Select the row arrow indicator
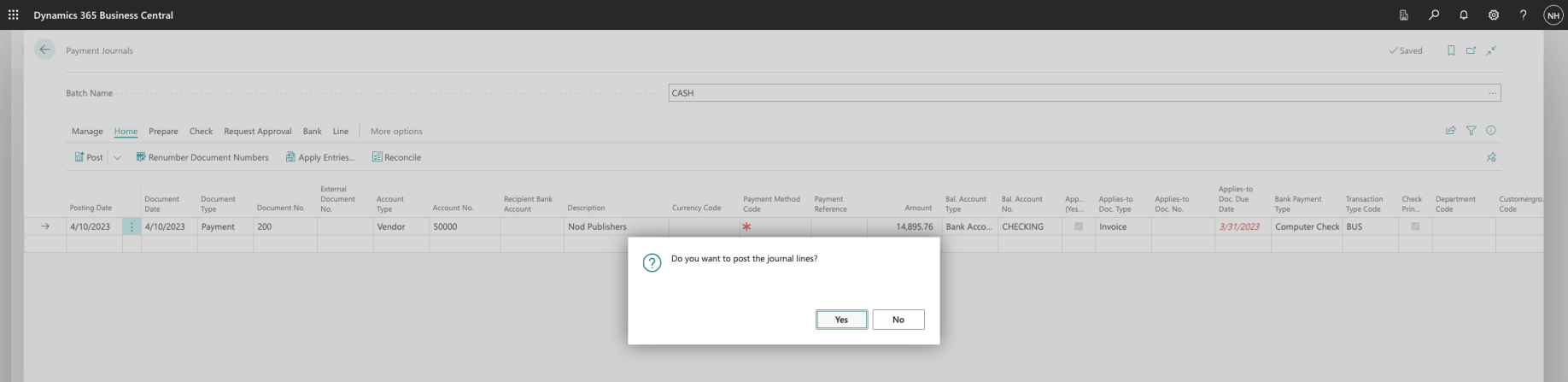Image resolution: width=1568 pixels, height=382 pixels. (45, 226)
